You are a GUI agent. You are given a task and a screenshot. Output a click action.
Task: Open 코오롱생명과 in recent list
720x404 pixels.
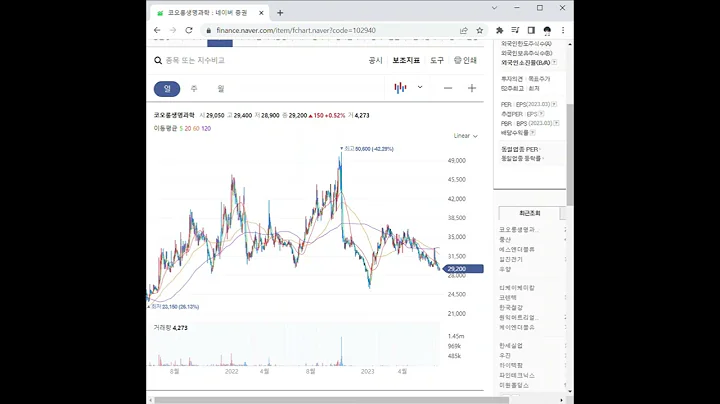(519, 230)
